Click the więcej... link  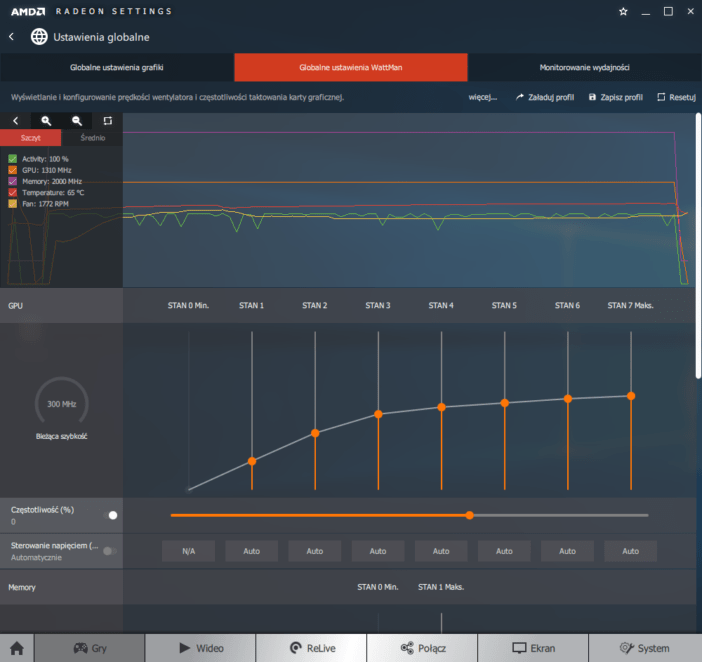tap(483, 97)
